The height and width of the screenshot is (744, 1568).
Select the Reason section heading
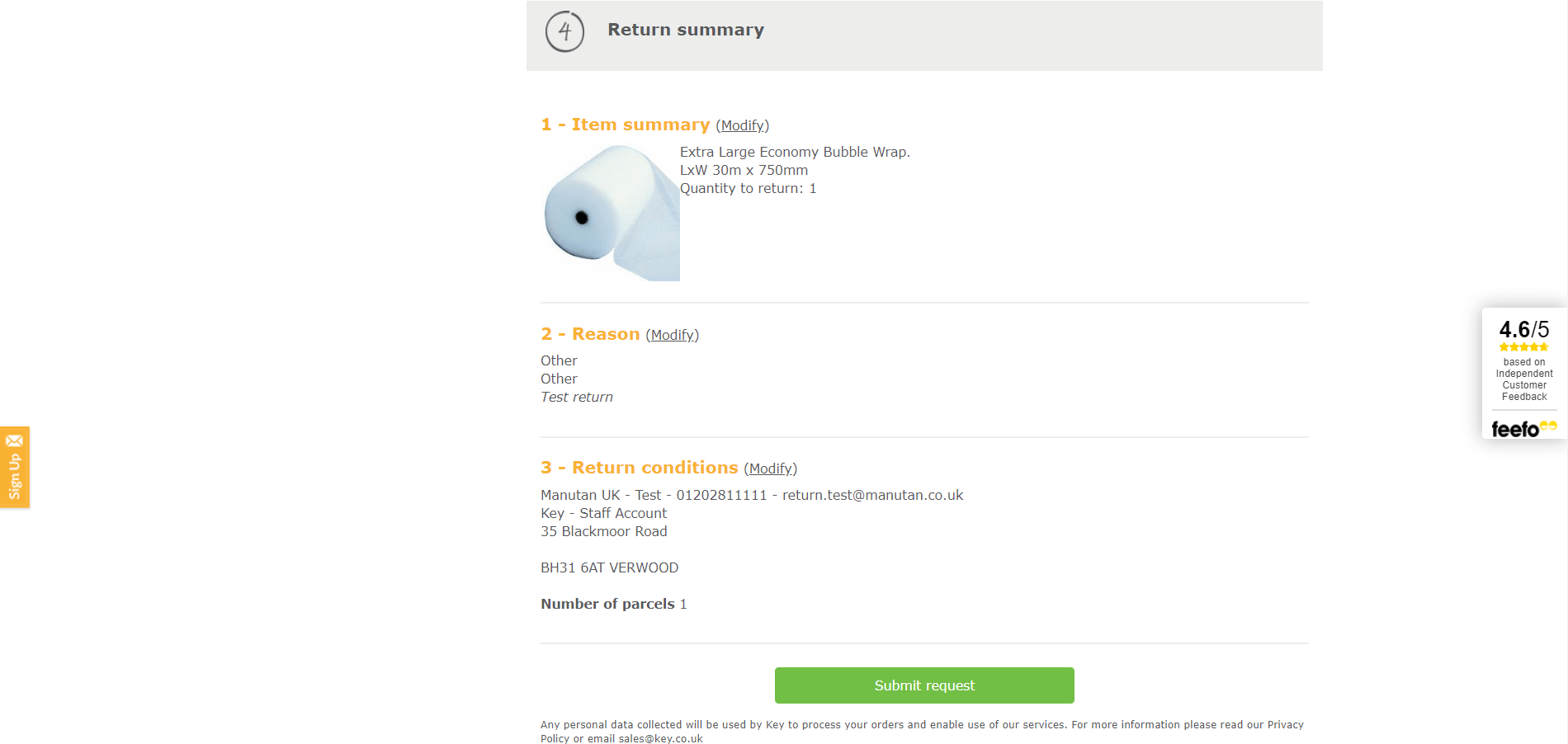(x=590, y=334)
